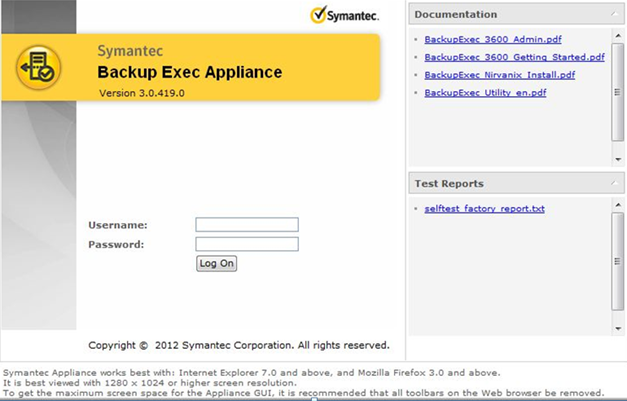
Task: Click the toolbar removal recommendation line
Action: [304, 393]
